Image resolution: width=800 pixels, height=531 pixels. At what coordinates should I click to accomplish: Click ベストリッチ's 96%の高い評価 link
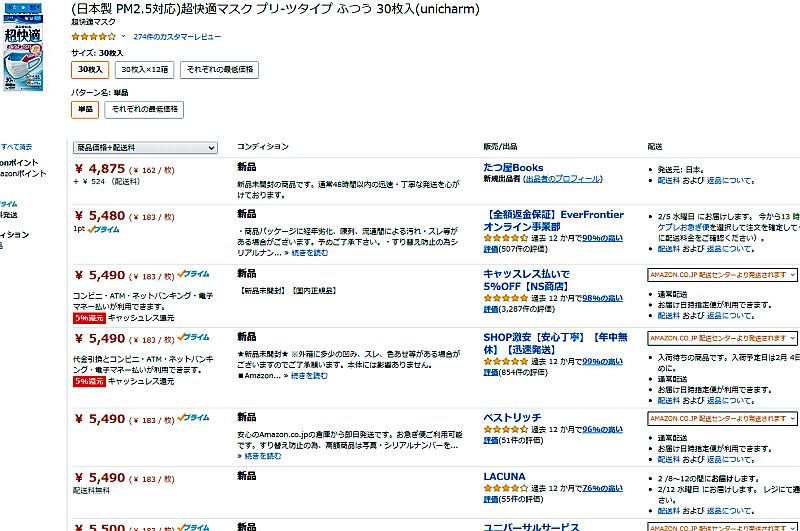point(602,429)
